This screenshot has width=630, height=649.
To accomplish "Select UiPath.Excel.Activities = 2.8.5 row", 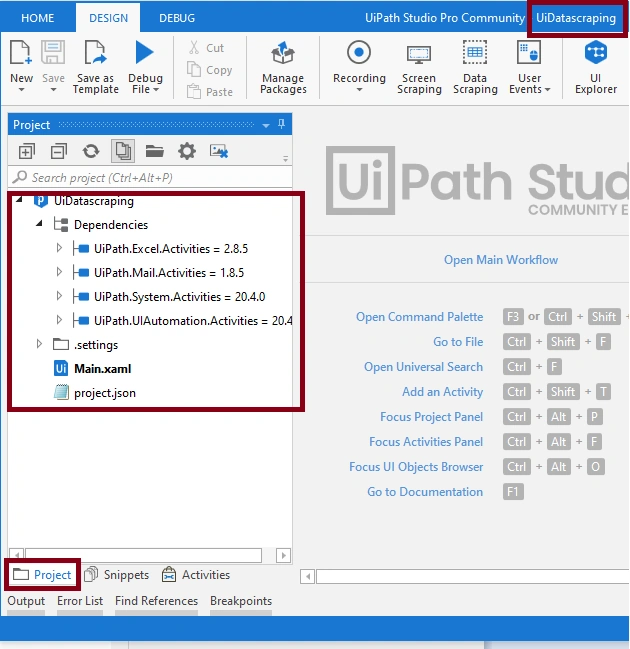I will point(171,248).
